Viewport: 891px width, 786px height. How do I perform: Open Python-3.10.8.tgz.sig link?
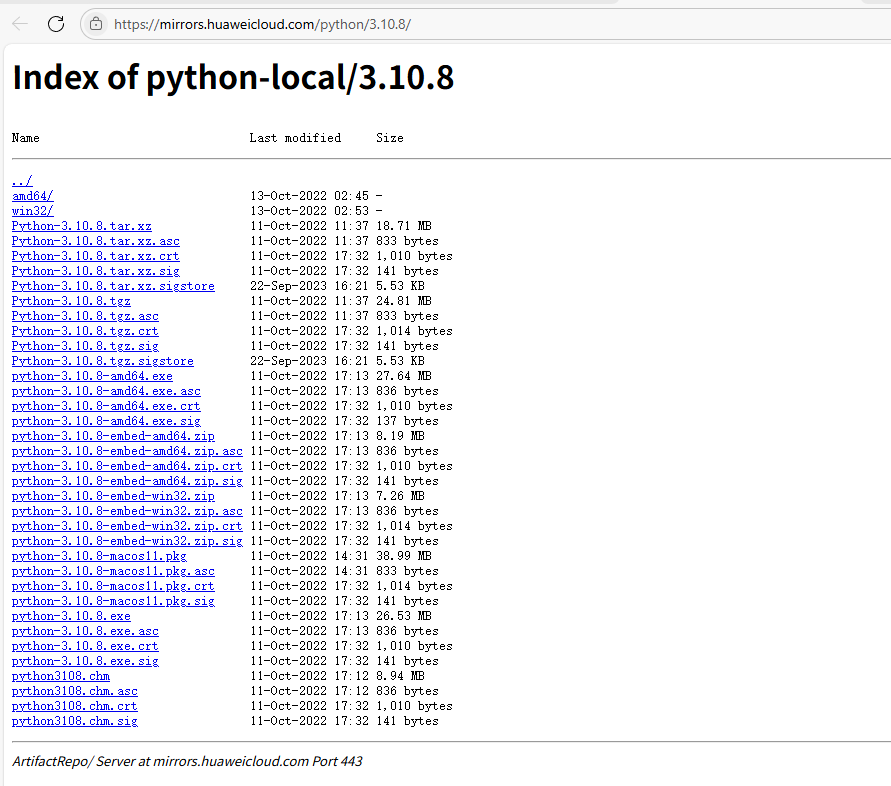click(x=85, y=346)
